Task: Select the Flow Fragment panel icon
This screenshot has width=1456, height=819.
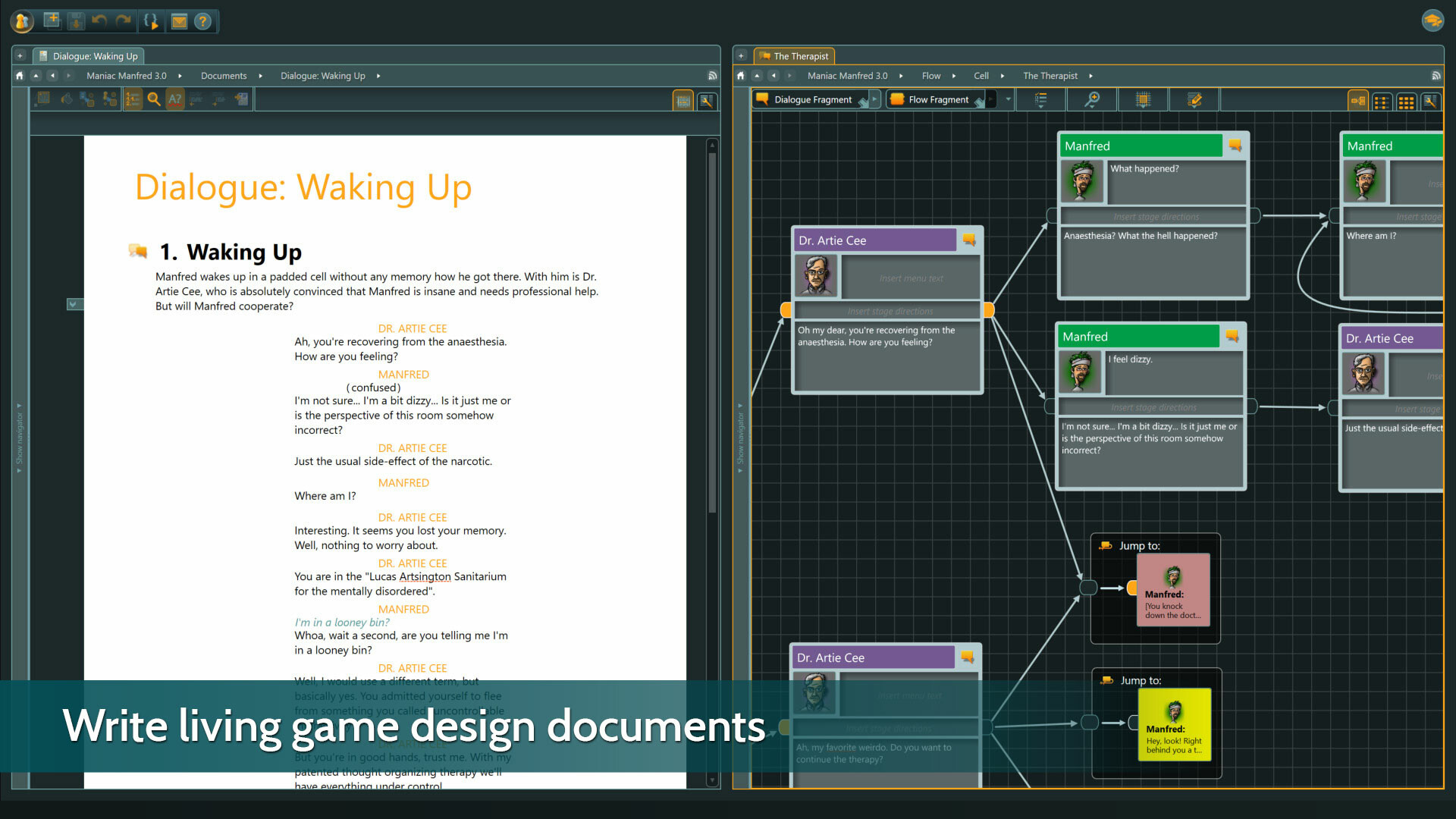Action: [x=895, y=99]
